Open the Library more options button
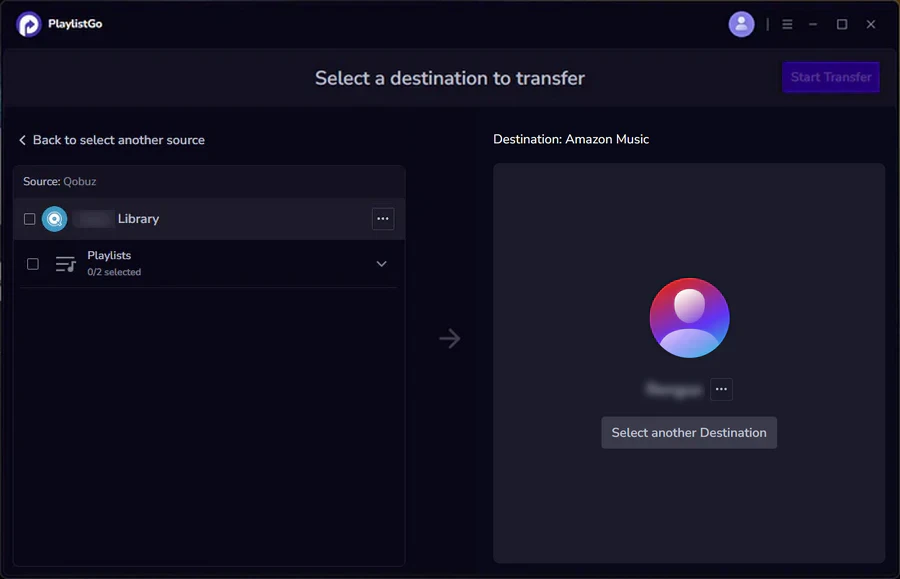 click(383, 219)
